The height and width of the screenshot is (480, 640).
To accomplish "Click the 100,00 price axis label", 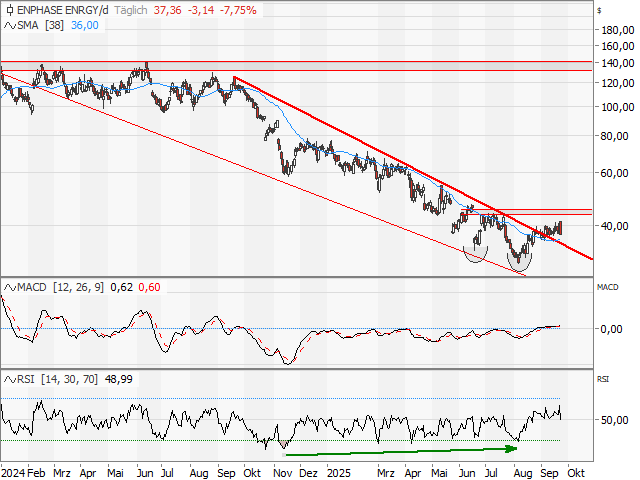I will coord(618,107).
